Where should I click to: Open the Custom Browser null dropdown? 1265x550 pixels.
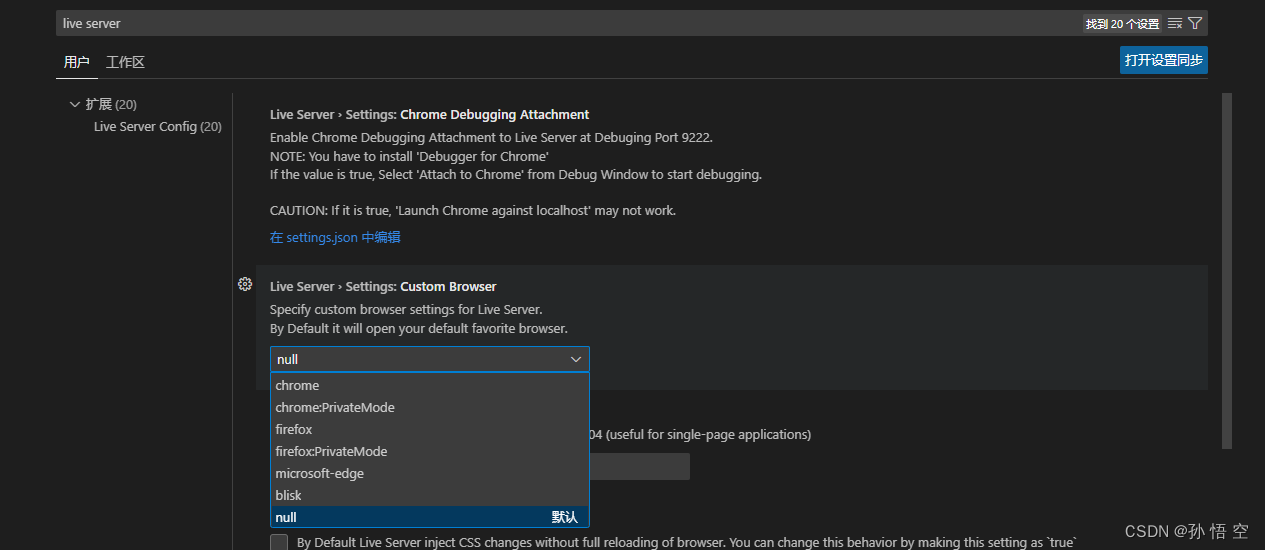(x=429, y=359)
